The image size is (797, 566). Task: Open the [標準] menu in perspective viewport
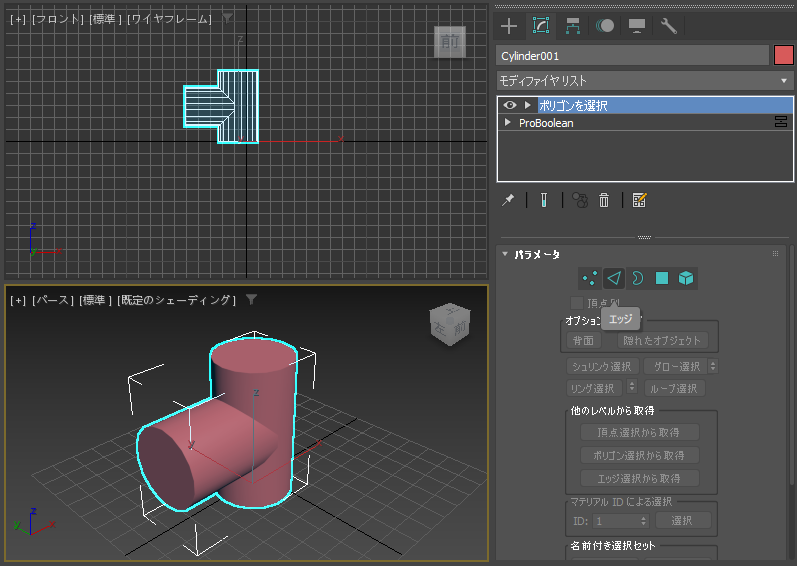pos(96,300)
